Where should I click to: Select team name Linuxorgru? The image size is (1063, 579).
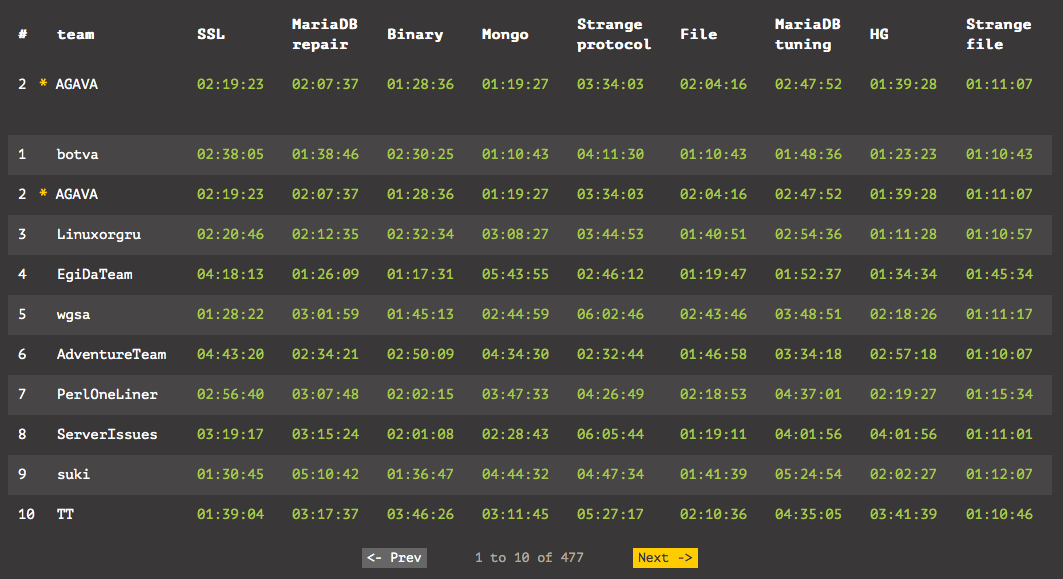[x=99, y=234]
